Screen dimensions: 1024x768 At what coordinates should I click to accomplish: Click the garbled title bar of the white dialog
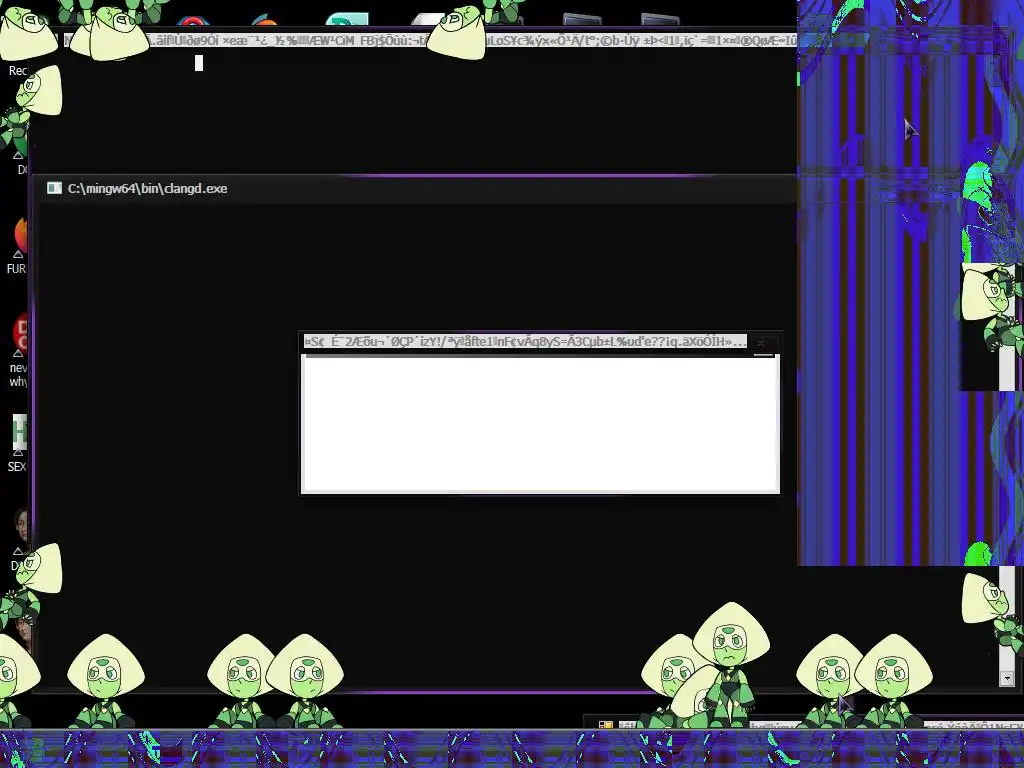pyautogui.click(x=525, y=342)
